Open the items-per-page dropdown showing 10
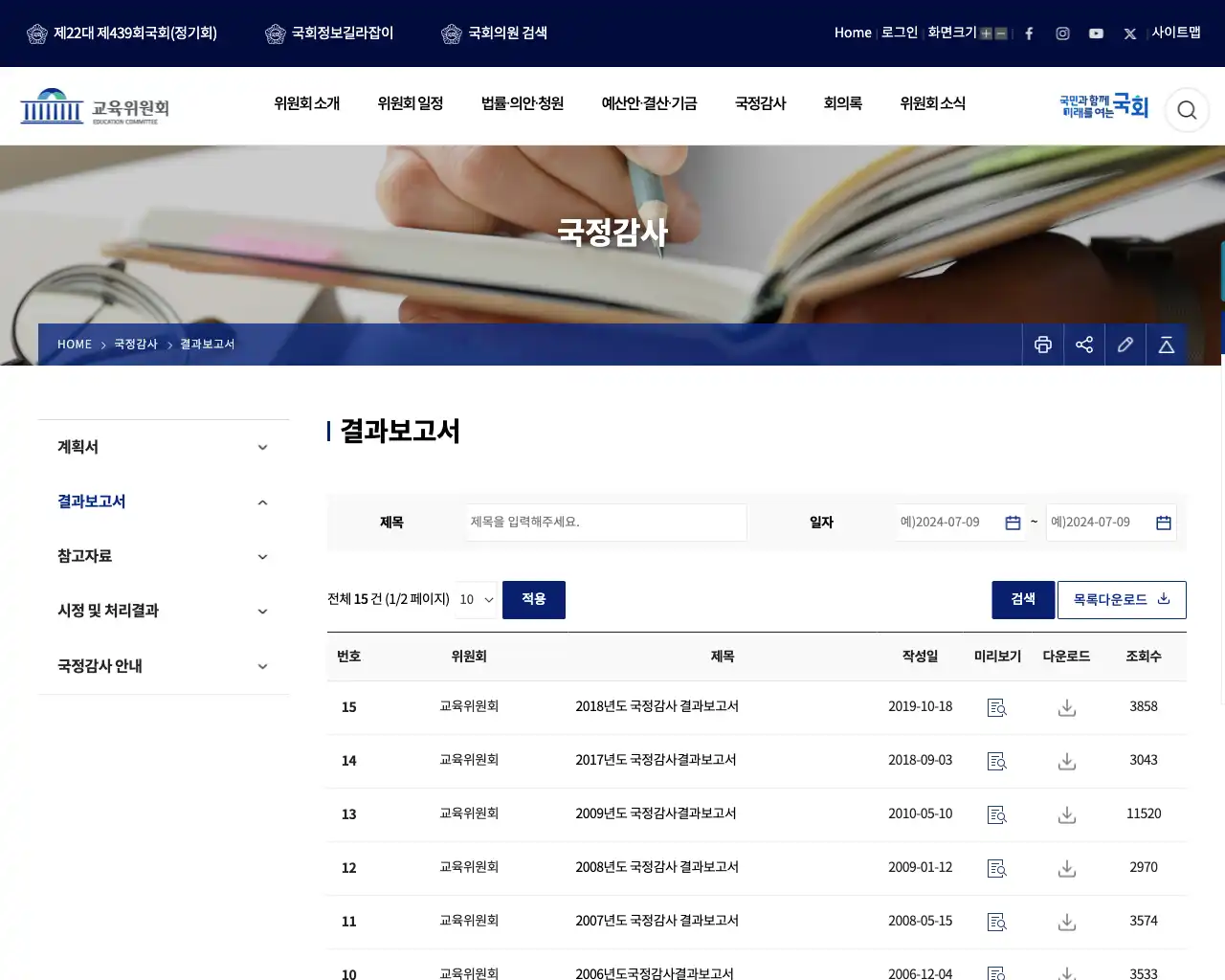Screen dimensions: 1225x980 pyautogui.click(x=476, y=600)
